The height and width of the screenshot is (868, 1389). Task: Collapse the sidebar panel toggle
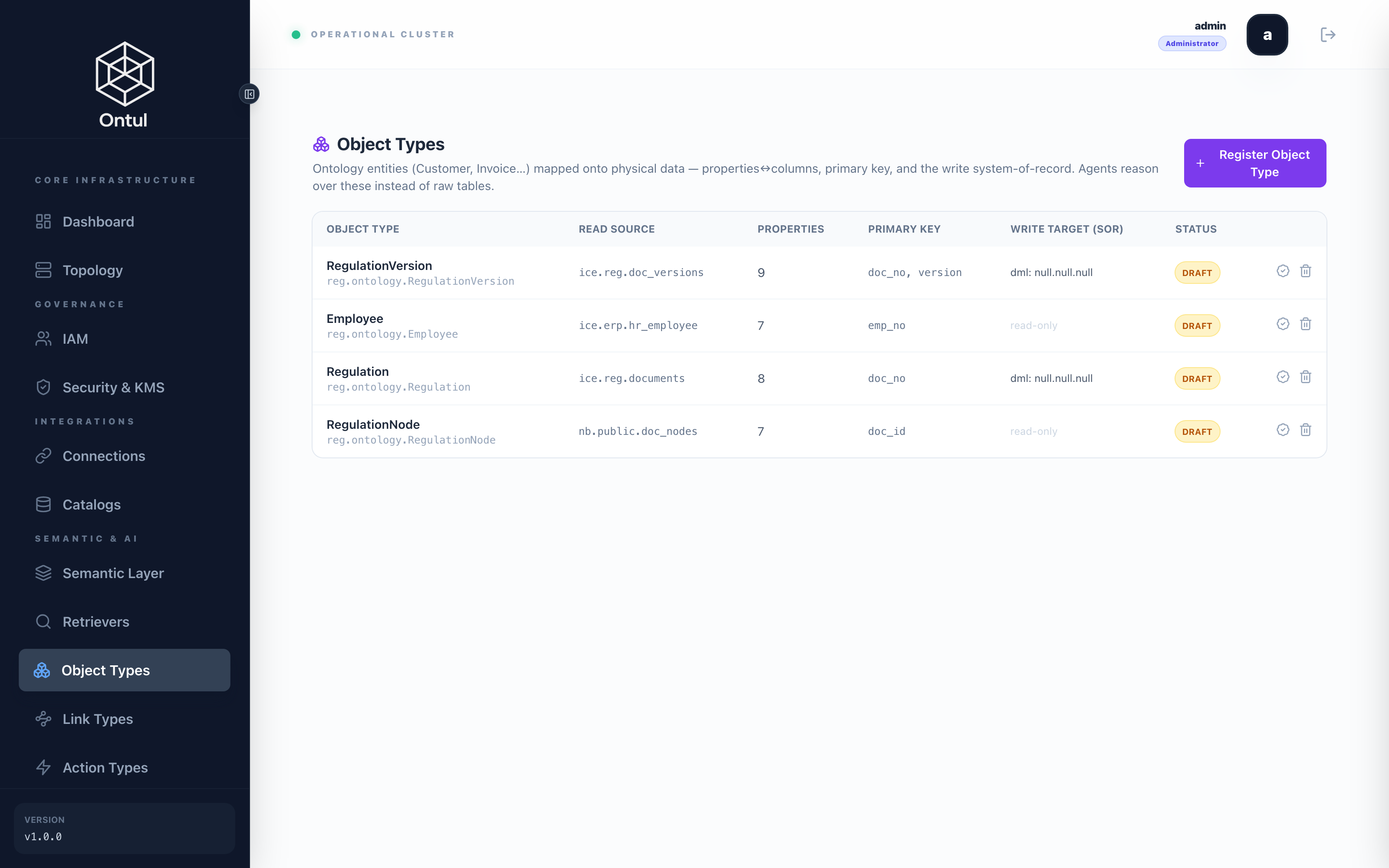pyautogui.click(x=249, y=94)
